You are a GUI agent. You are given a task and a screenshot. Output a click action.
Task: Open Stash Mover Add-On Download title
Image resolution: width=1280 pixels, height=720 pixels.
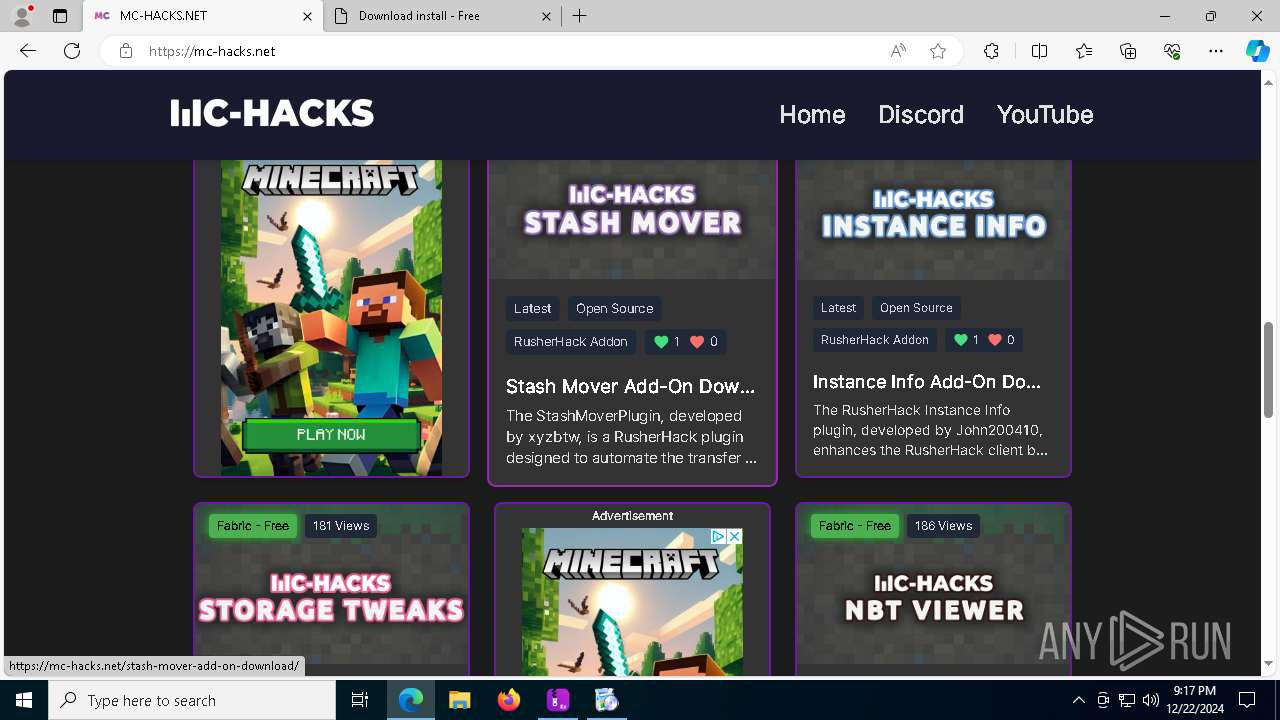coord(630,386)
